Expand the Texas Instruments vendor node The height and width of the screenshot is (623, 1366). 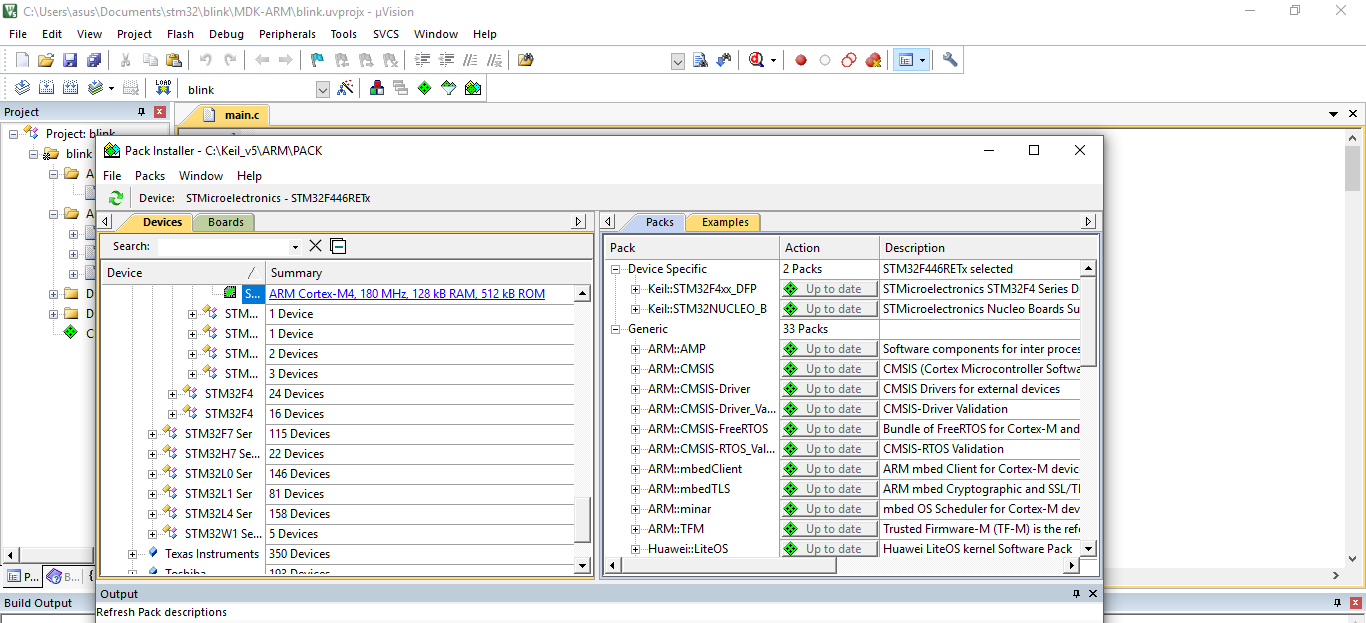133,554
